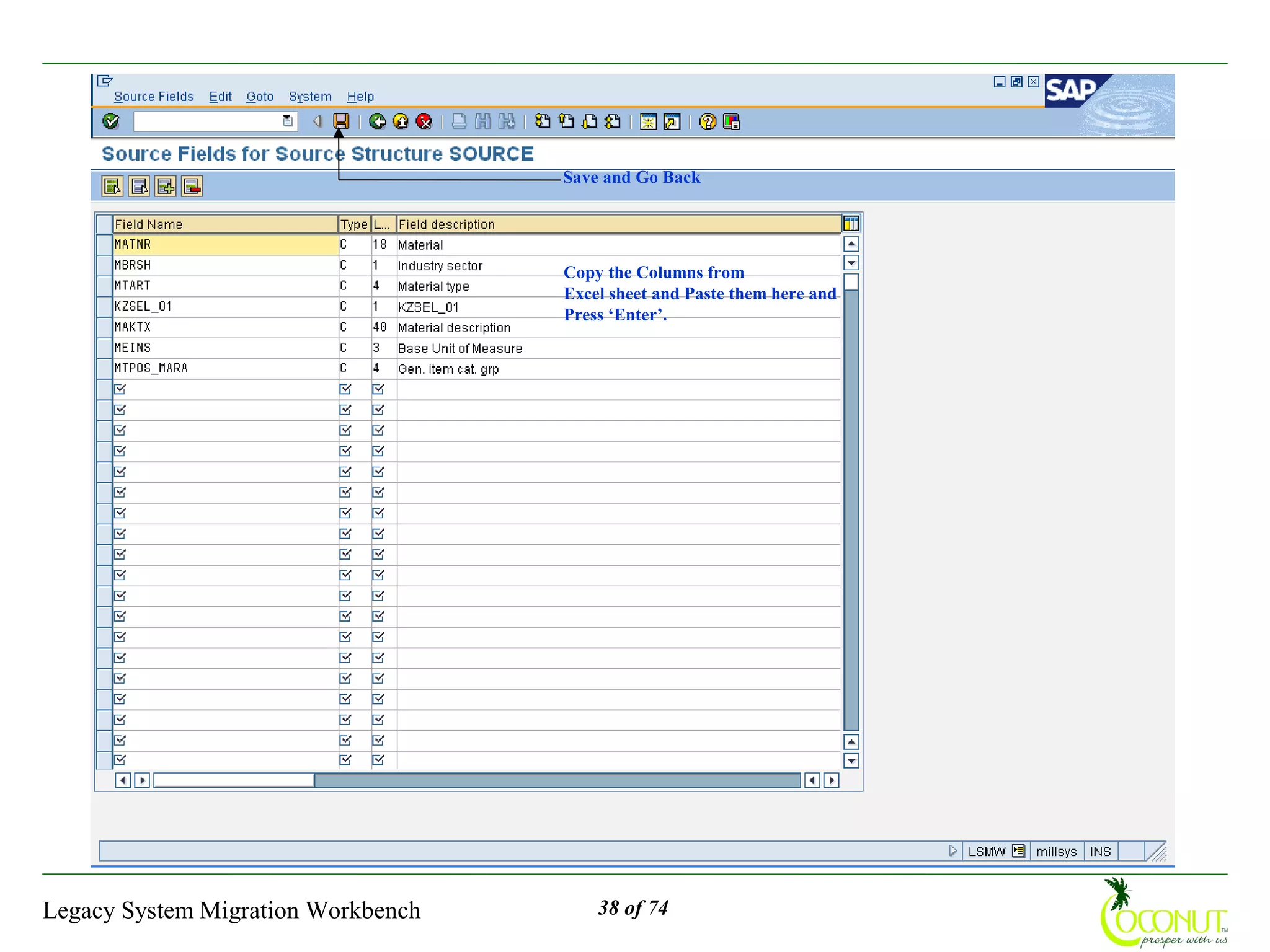Select the row with MBRSH

tap(104, 265)
